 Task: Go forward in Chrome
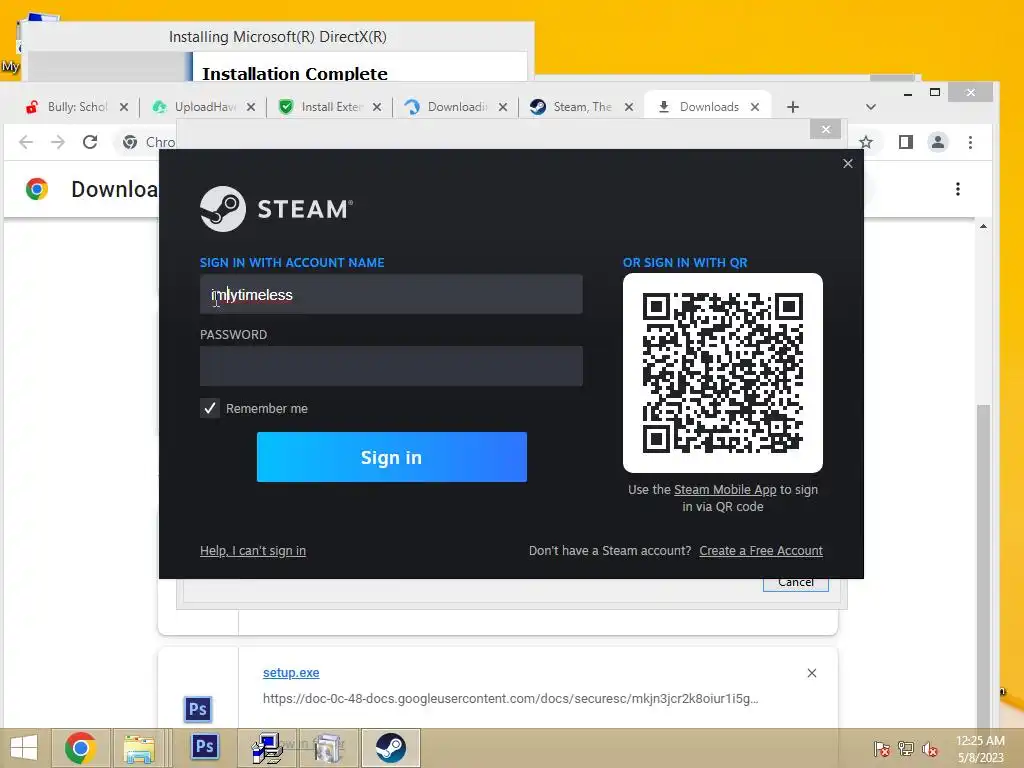click(x=58, y=142)
